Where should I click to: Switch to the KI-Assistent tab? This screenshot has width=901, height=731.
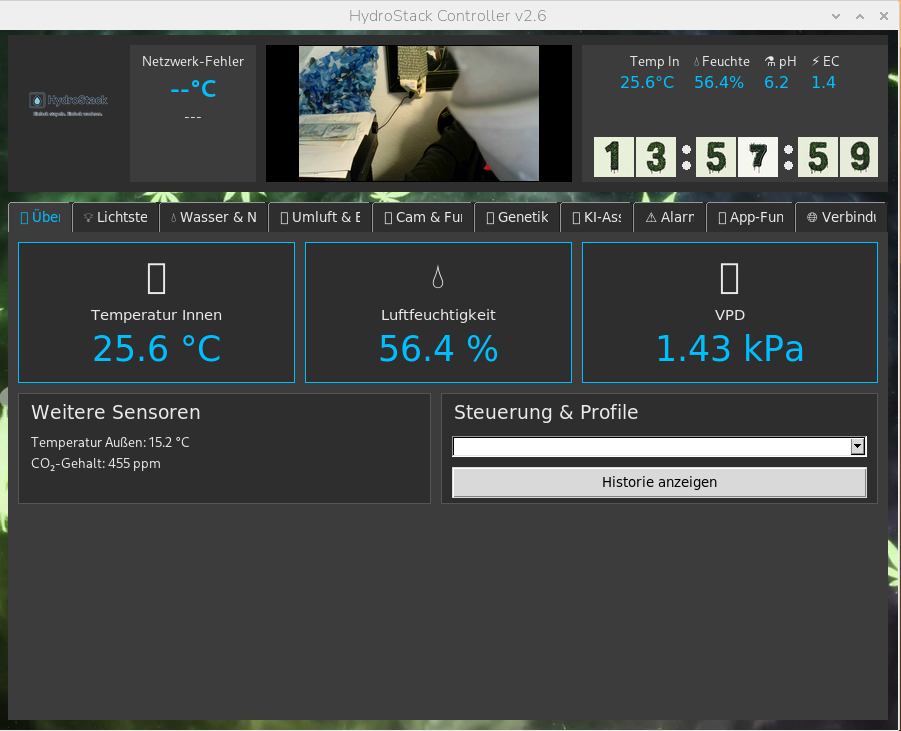[x=597, y=217]
